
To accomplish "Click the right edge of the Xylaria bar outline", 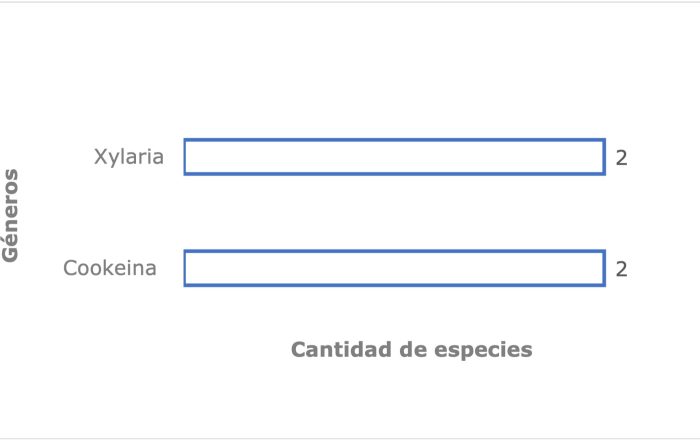I will (604, 157).
